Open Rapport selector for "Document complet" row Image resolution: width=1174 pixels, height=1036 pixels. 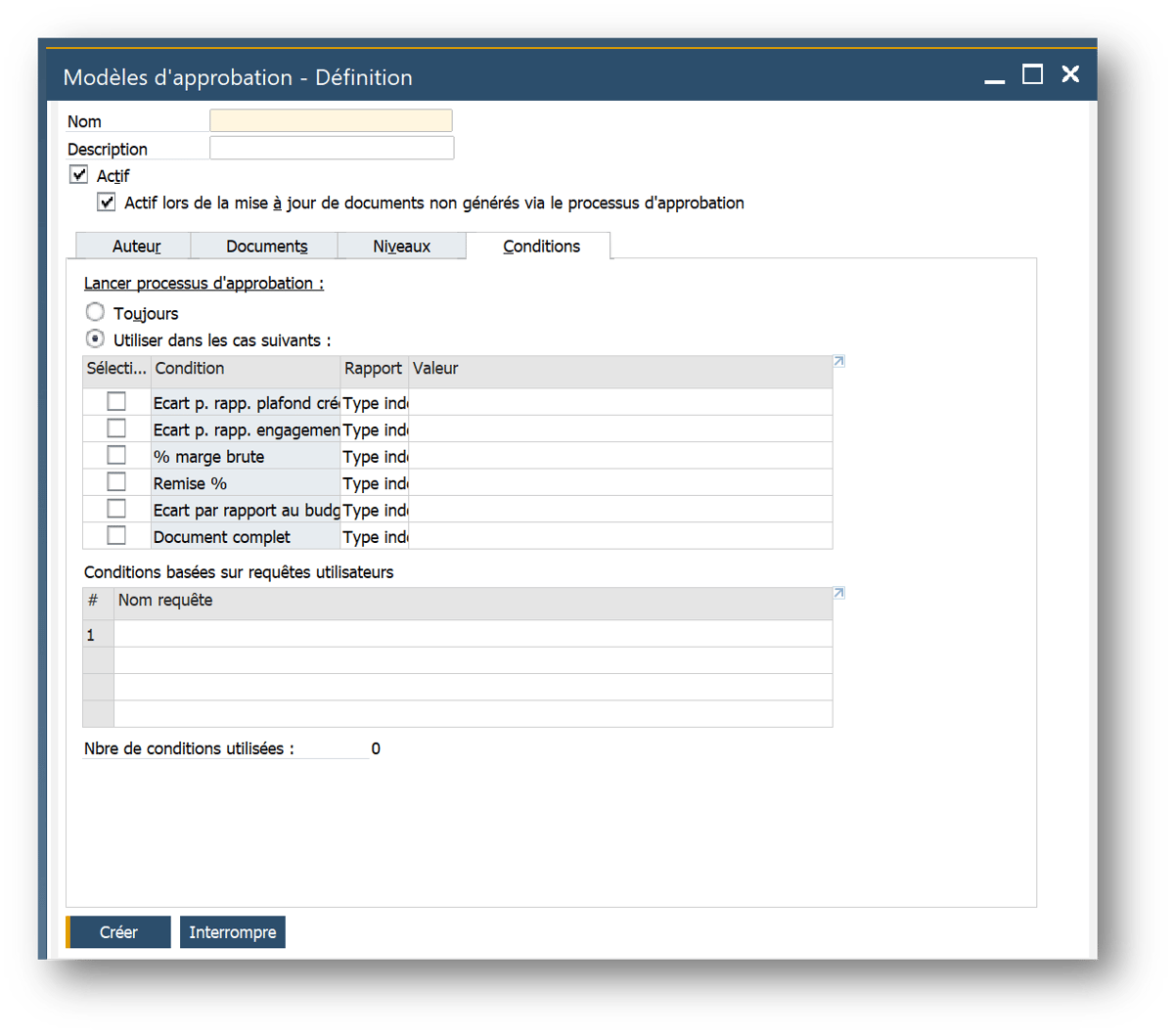pos(375,536)
